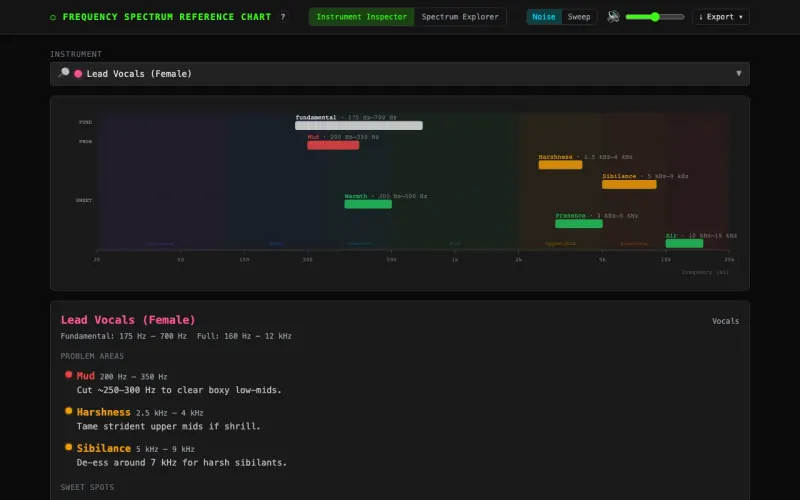Open the Export dropdown
The height and width of the screenshot is (500, 800).
720,17
